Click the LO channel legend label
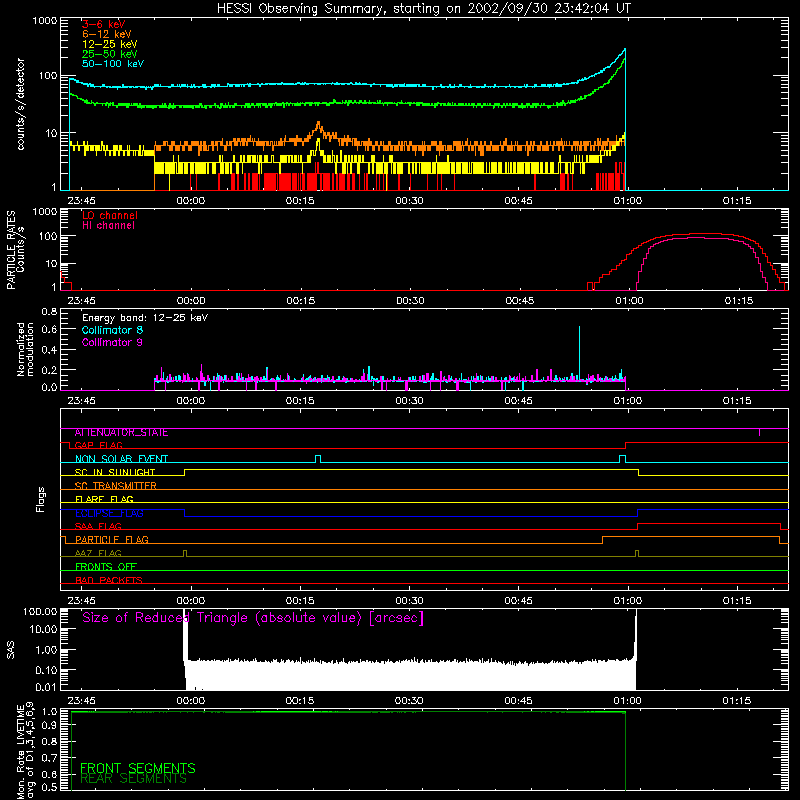Viewport: 800px width, 800px height. (110, 215)
